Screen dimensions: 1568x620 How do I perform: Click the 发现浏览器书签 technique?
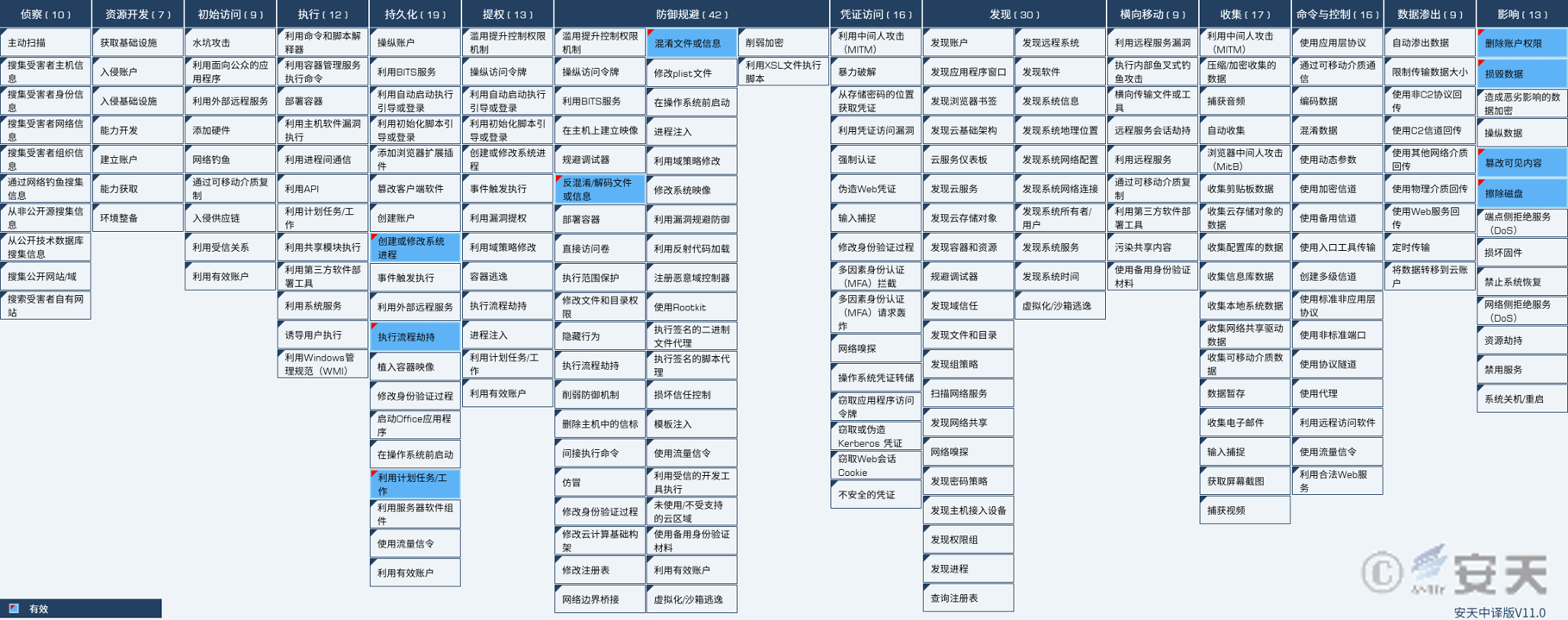tap(968, 101)
